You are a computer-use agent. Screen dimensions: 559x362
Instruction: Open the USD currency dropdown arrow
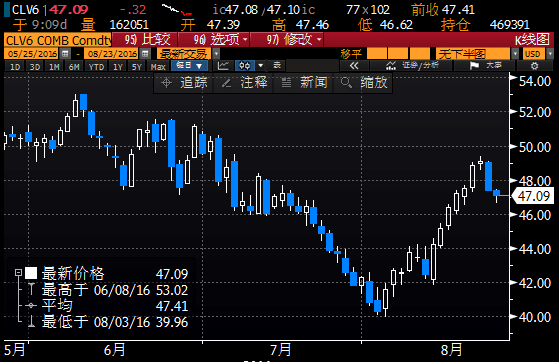551,54
